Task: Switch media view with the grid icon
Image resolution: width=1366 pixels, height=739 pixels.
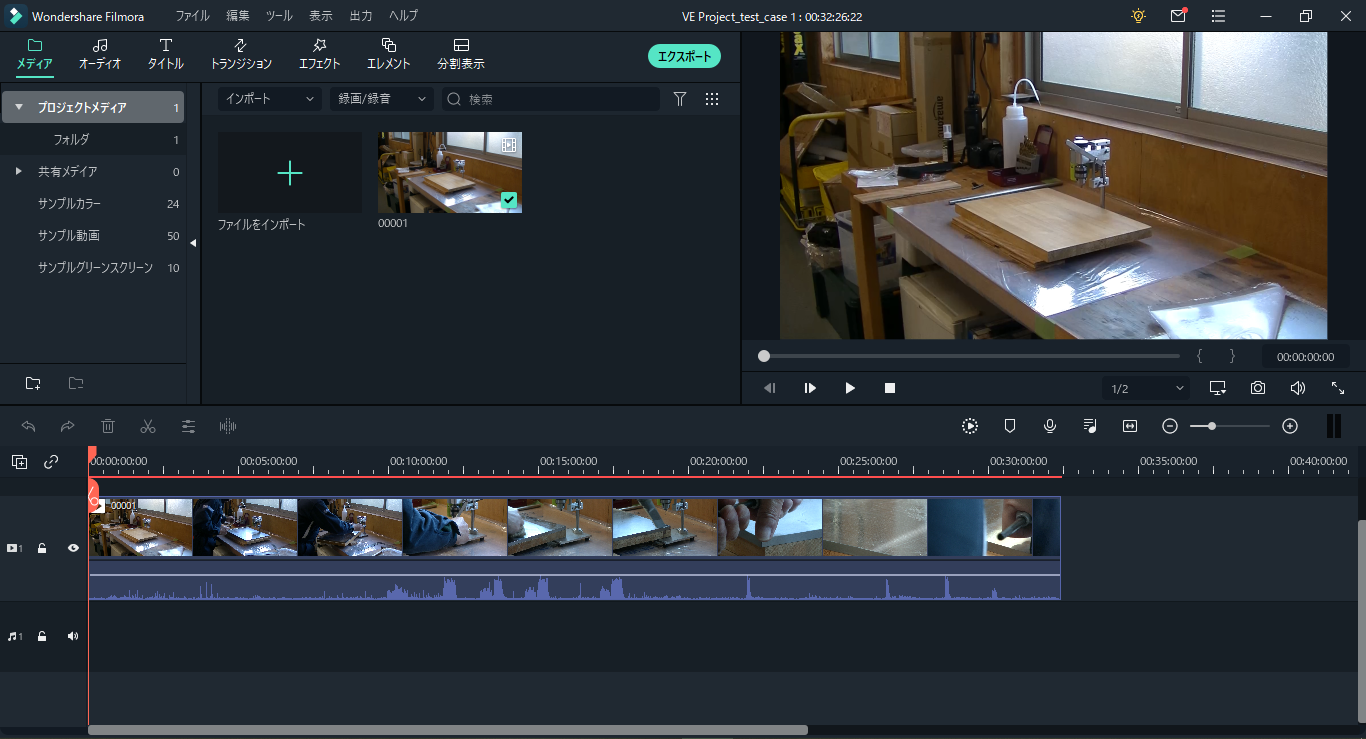Action: (x=712, y=99)
